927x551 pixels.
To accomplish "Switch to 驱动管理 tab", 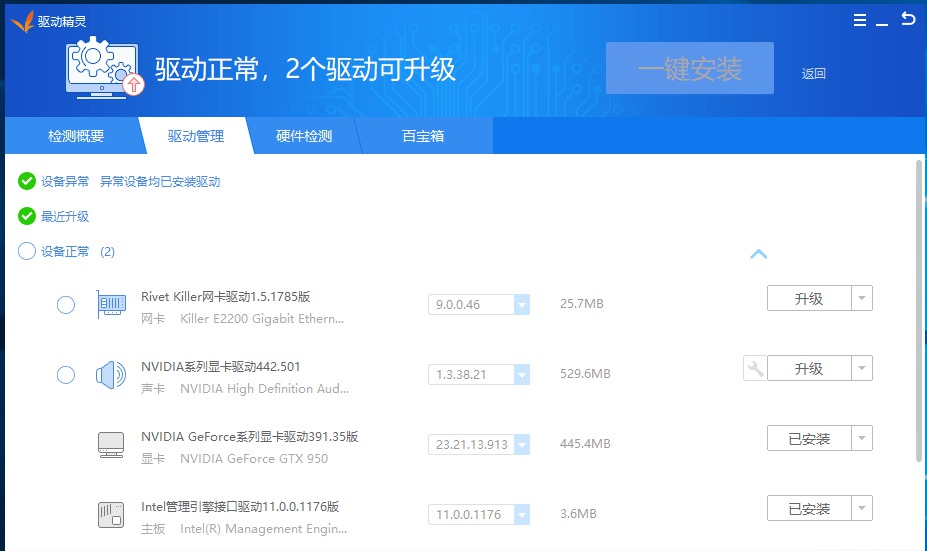I will click(196, 136).
